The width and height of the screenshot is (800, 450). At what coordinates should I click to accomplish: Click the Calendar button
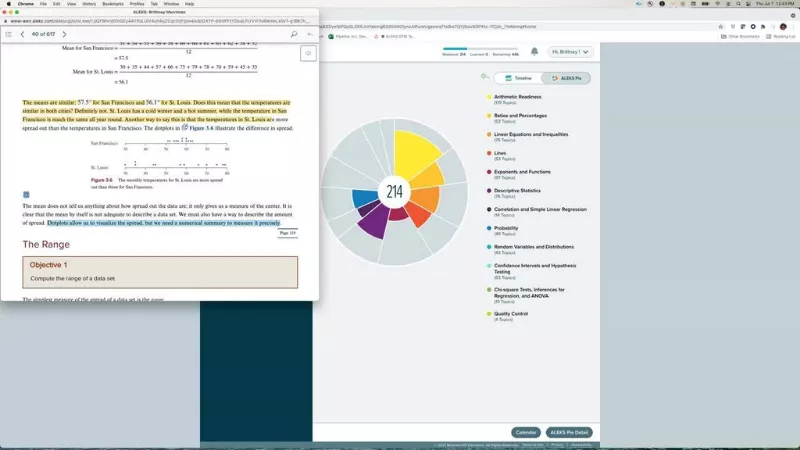(526, 433)
